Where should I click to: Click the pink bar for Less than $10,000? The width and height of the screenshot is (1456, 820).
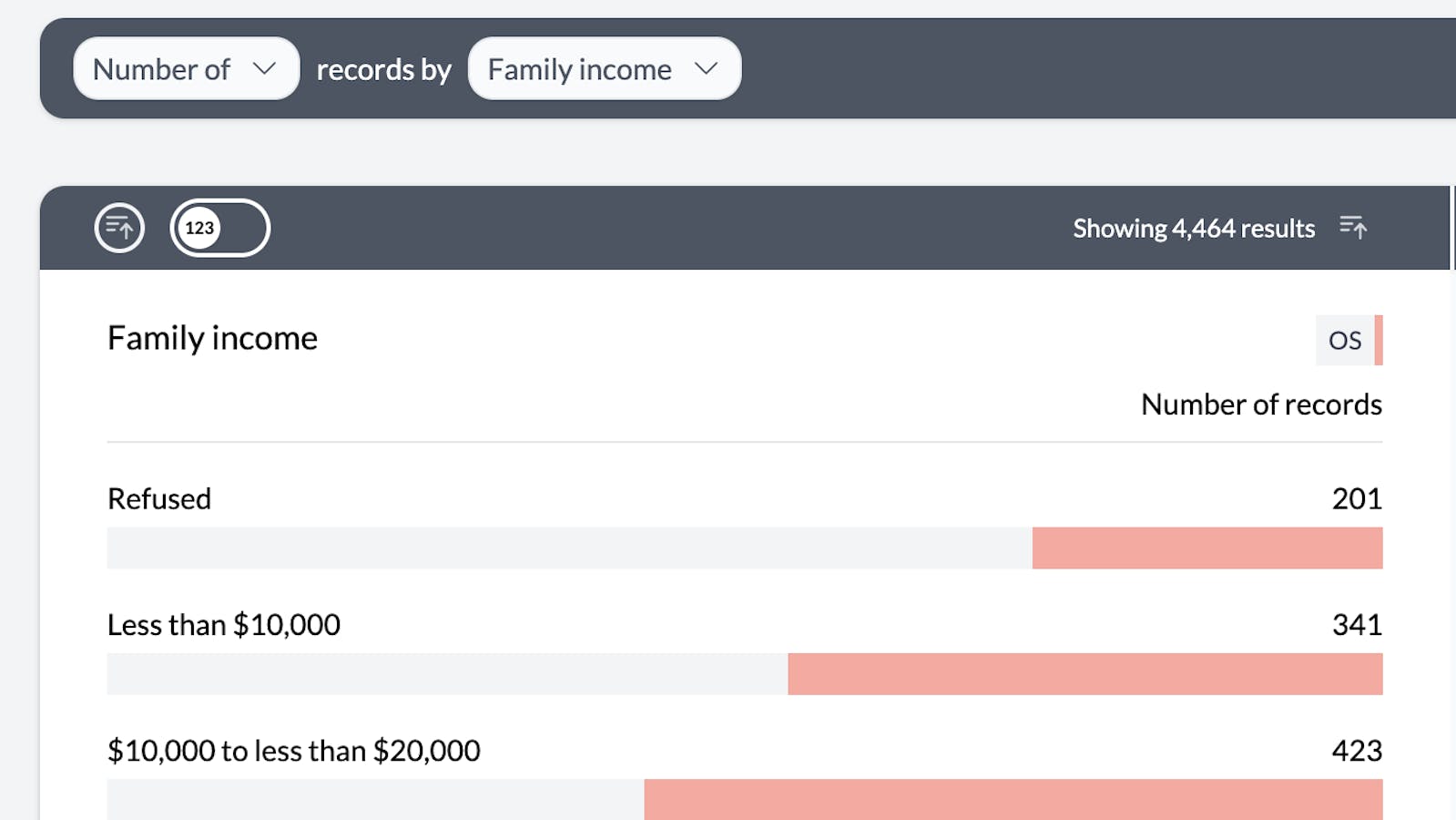pyautogui.click(x=1084, y=674)
